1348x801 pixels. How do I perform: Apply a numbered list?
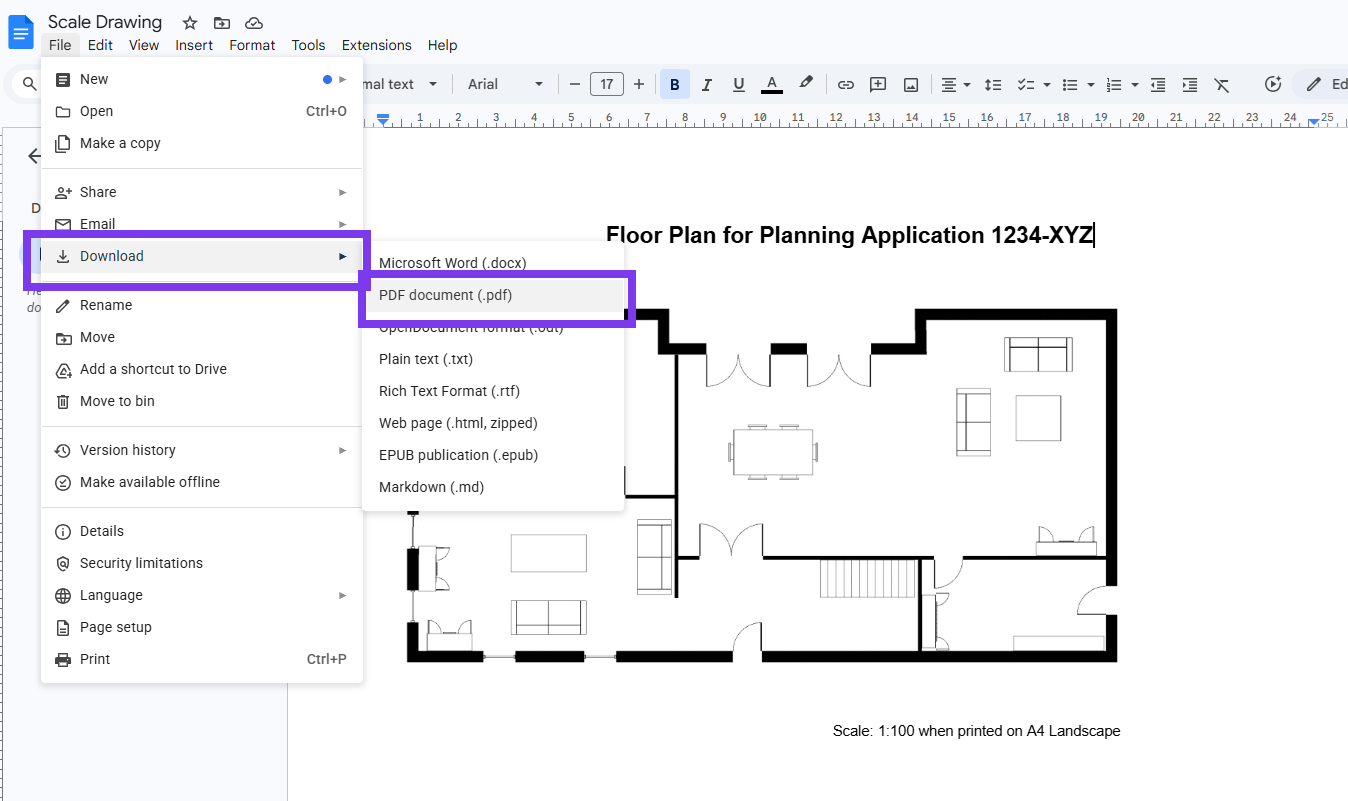click(1110, 84)
